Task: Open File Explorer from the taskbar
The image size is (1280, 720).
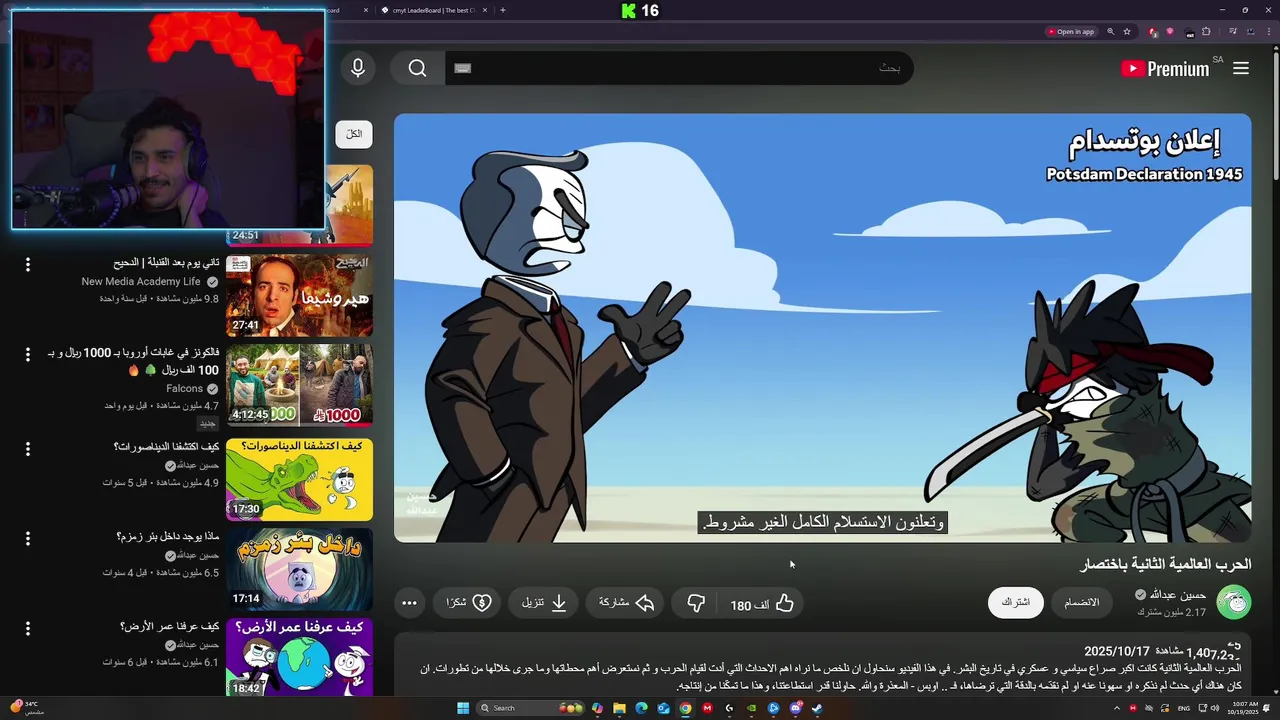Action: tap(619, 708)
